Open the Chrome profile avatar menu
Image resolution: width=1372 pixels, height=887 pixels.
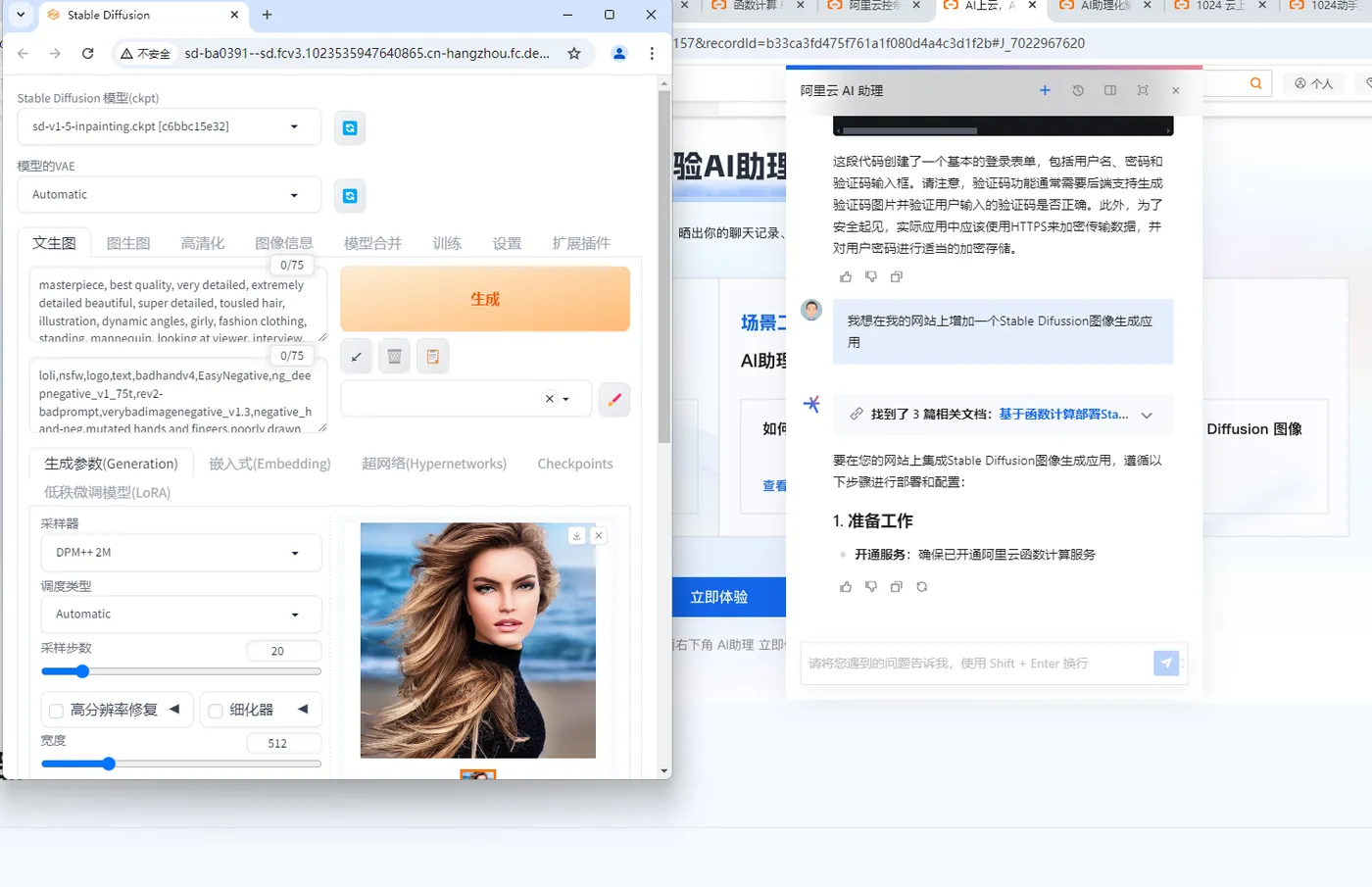[619, 54]
